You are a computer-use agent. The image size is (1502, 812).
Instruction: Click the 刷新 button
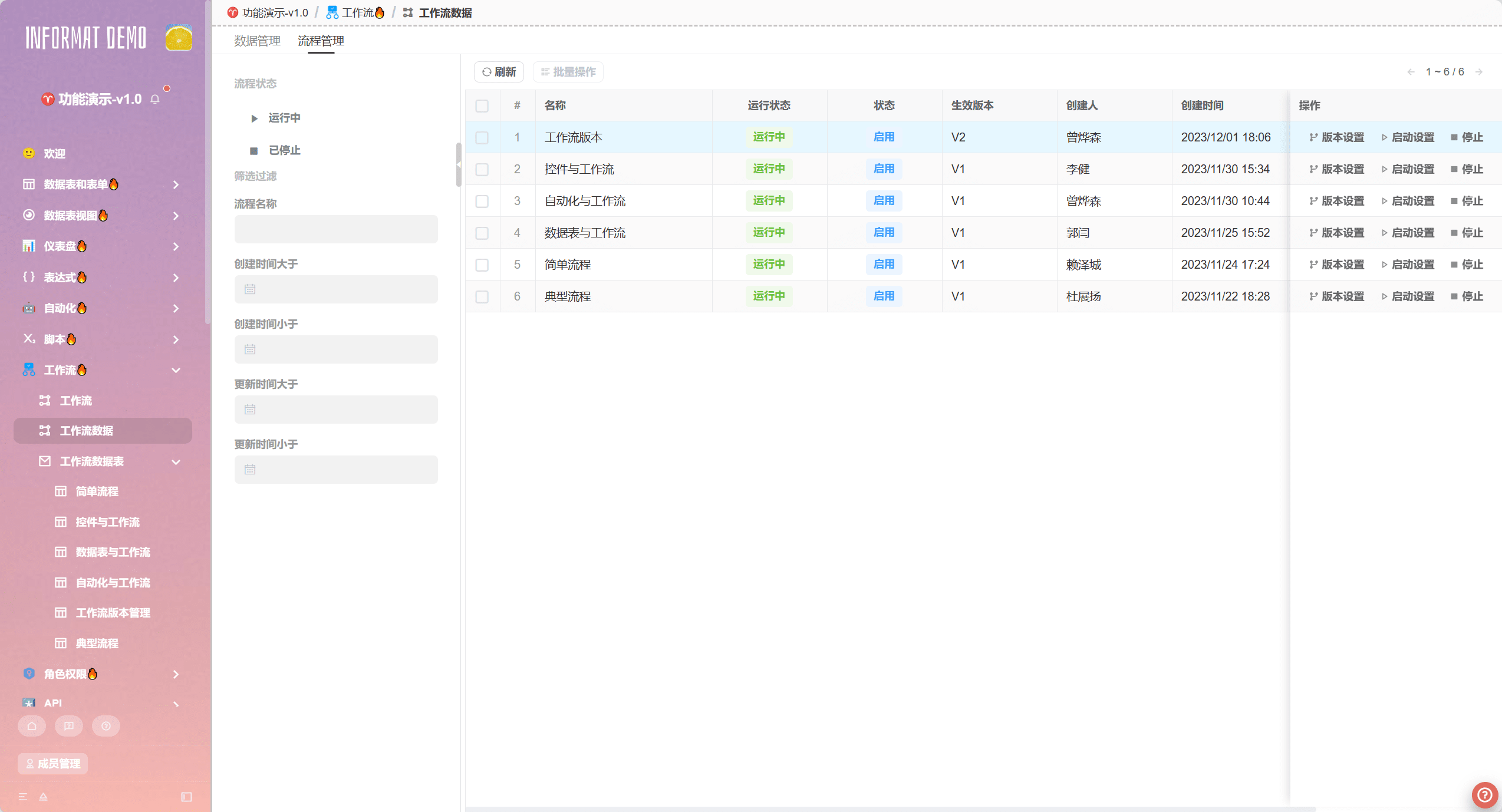coord(499,72)
